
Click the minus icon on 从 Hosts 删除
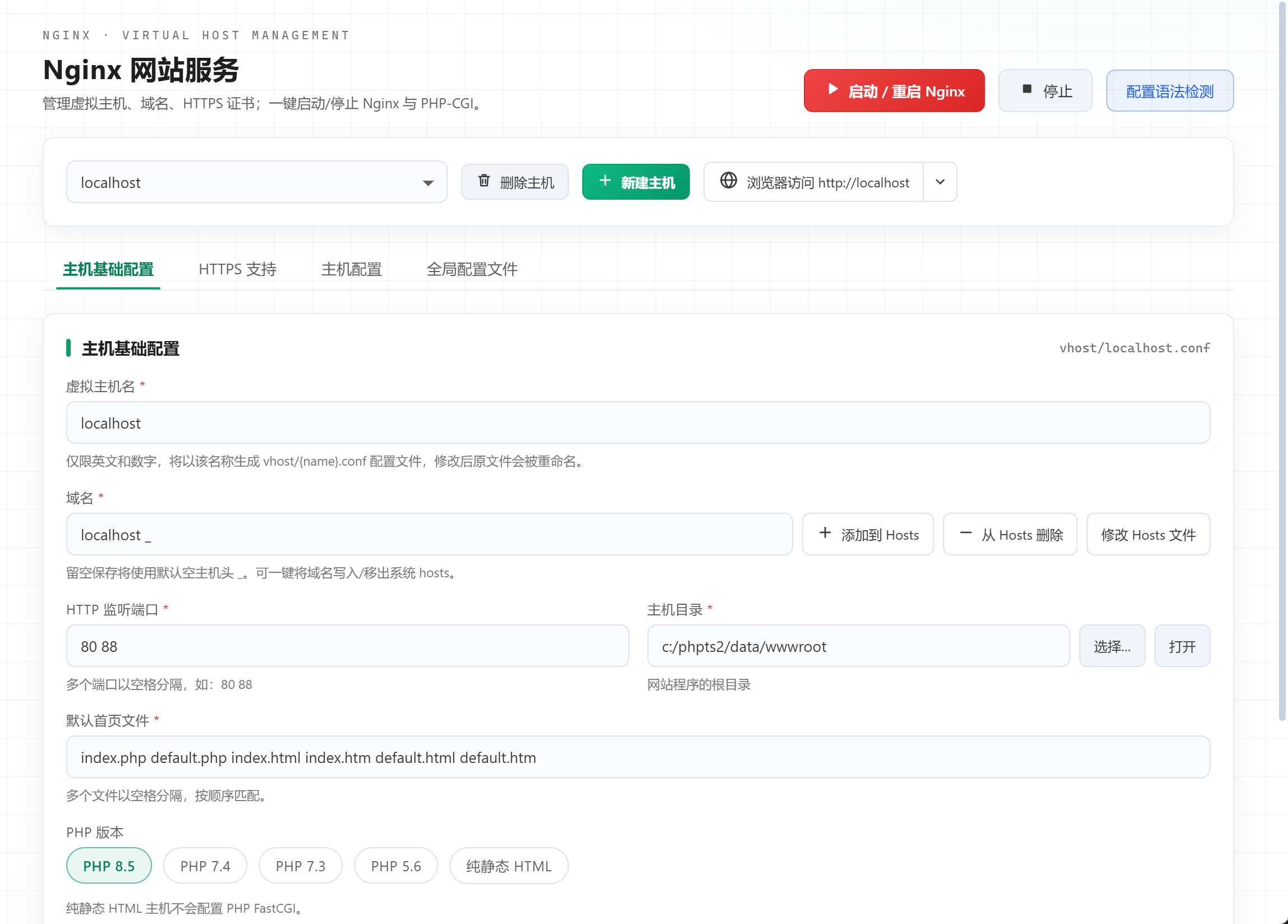coord(965,533)
